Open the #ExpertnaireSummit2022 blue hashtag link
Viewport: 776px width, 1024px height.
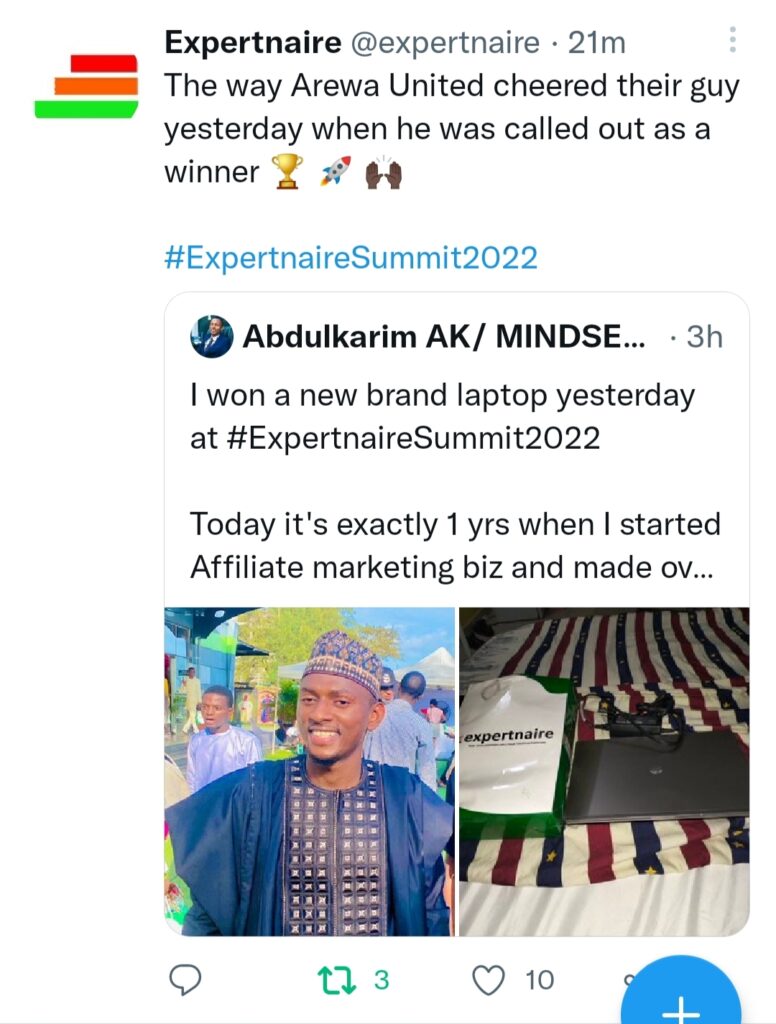[350, 258]
